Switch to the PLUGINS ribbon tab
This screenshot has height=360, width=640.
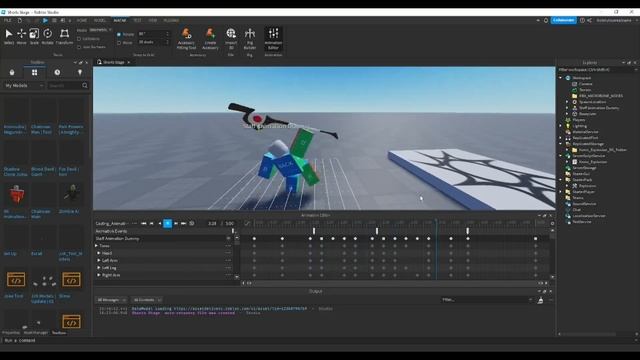(x=171, y=20)
